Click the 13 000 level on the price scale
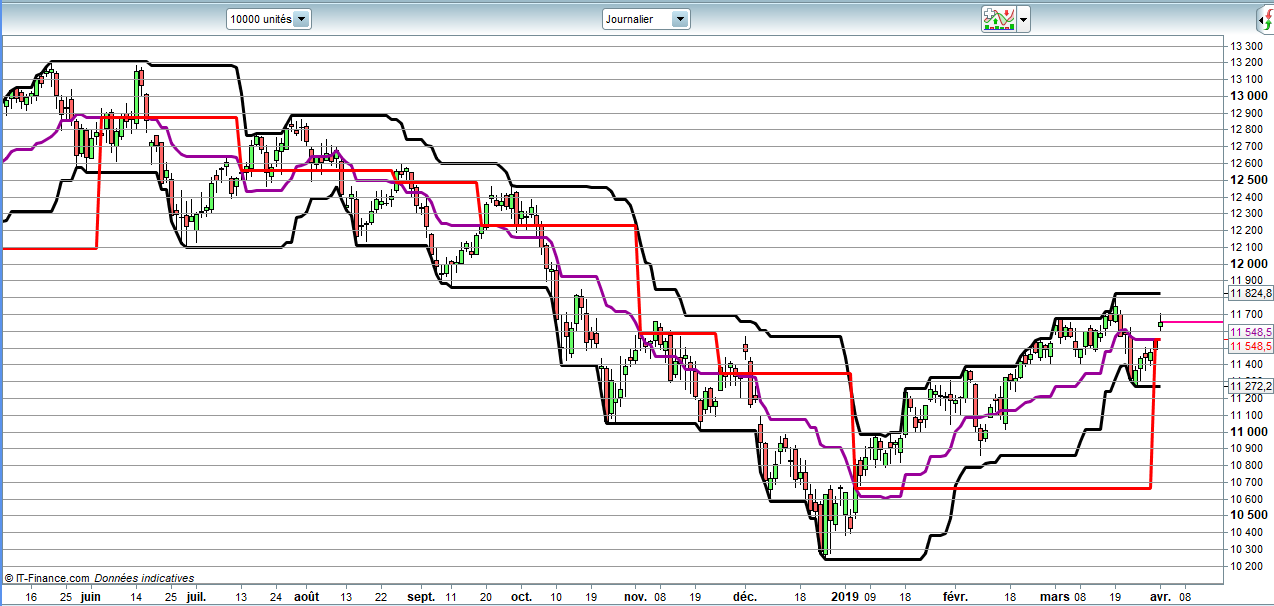1274x606 pixels. [1250, 96]
